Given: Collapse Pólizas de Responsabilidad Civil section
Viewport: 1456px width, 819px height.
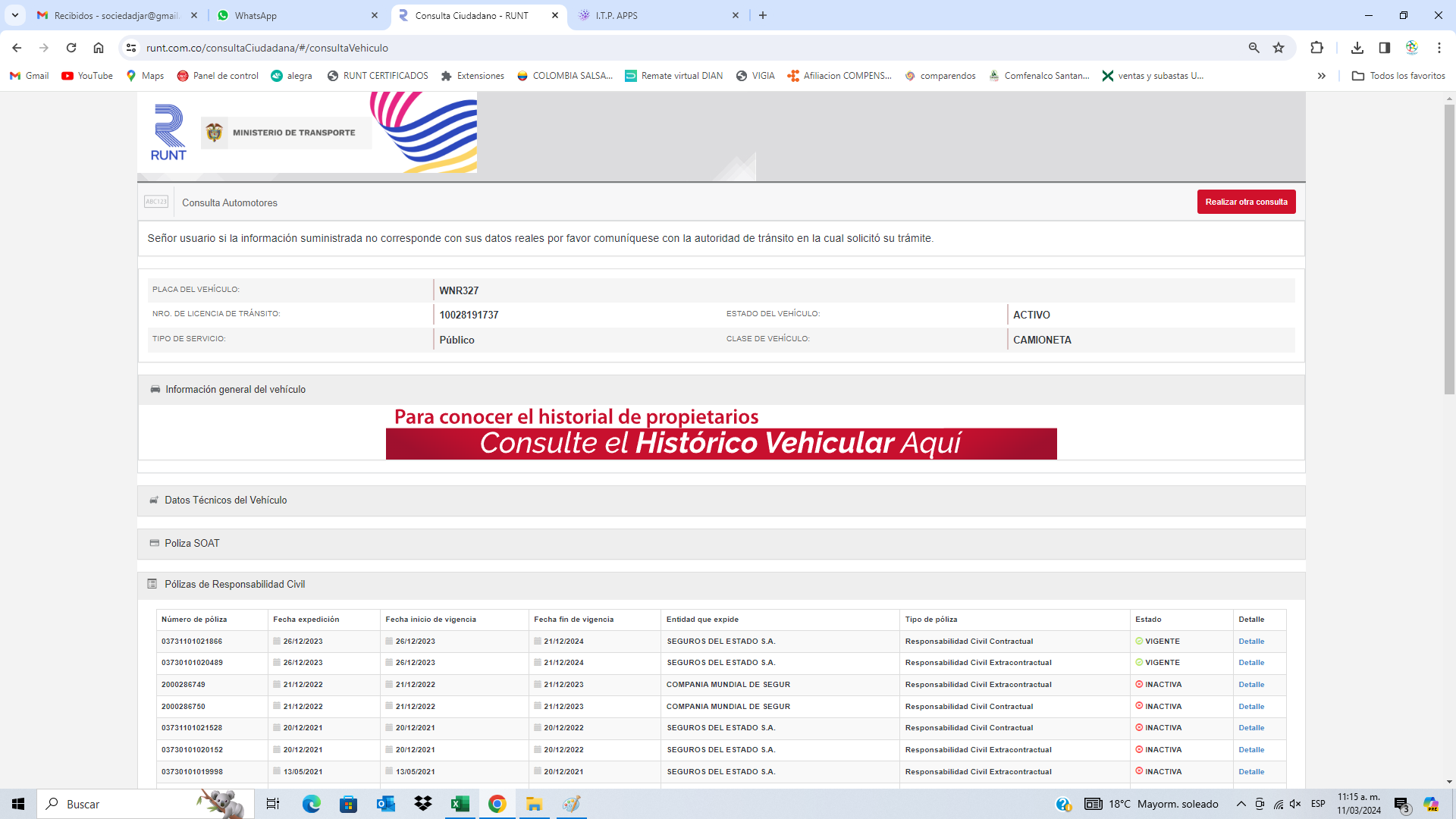Looking at the screenshot, I should pyautogui.click(x=234, y=585).
